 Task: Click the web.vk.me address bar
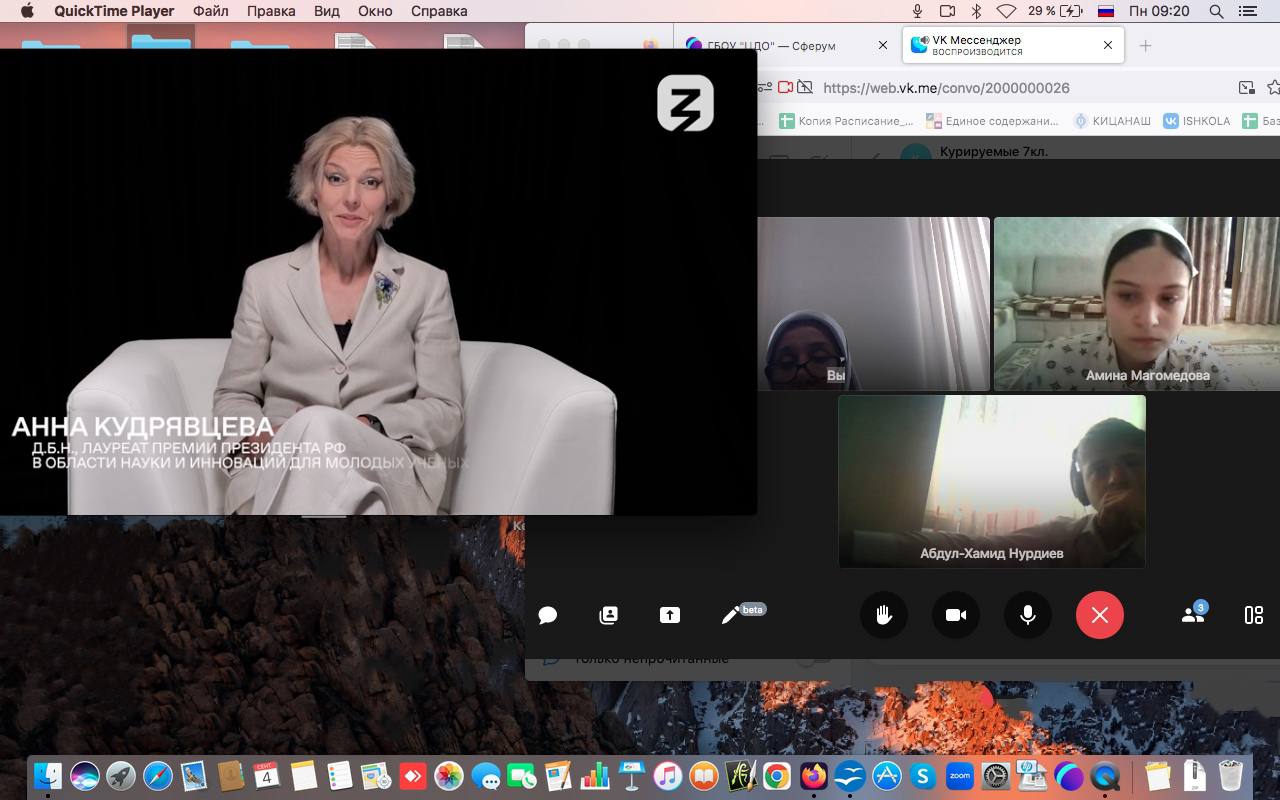(1000, 87)
